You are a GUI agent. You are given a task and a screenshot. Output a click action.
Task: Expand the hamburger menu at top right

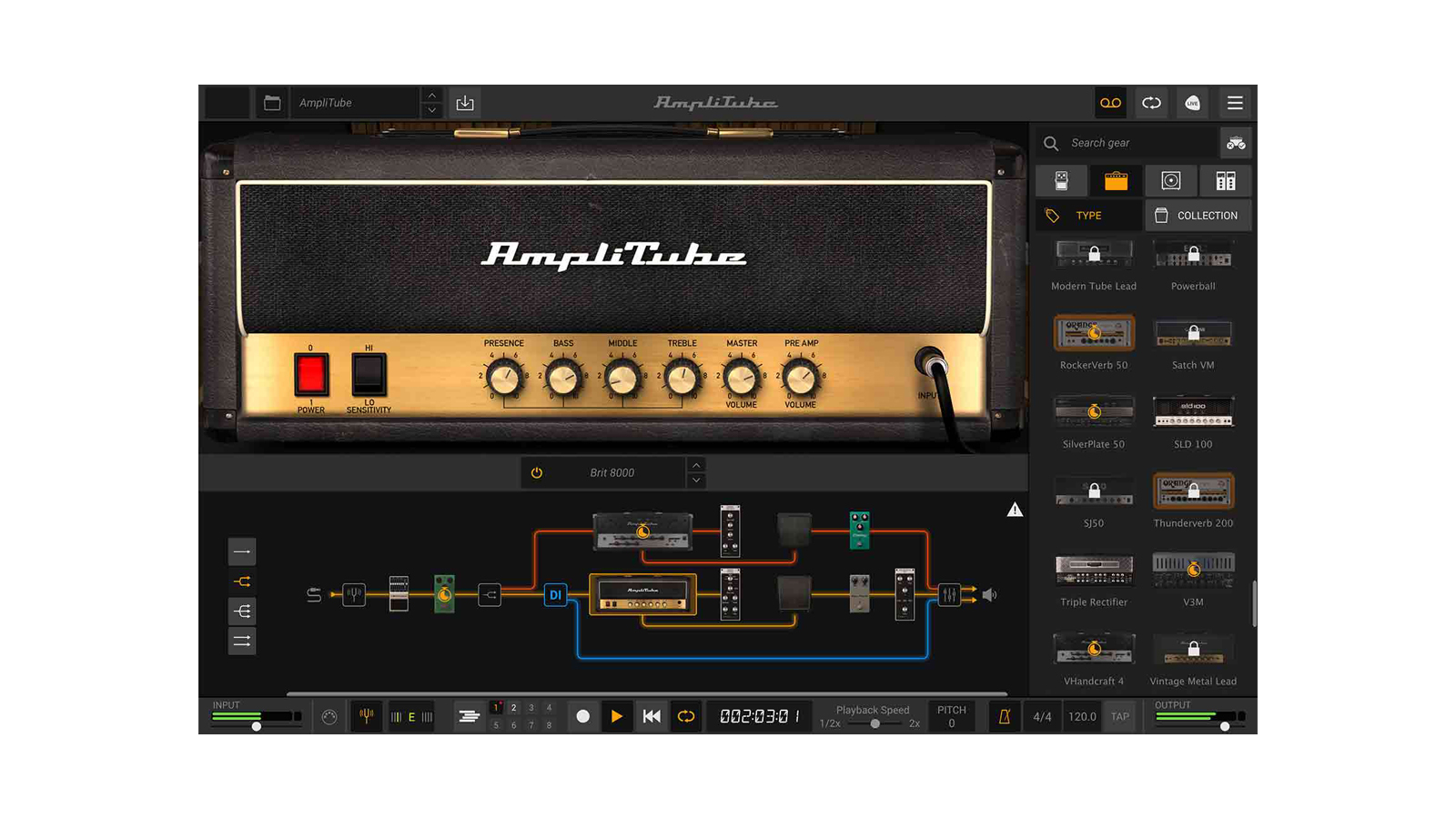[x=1235, y=103]
